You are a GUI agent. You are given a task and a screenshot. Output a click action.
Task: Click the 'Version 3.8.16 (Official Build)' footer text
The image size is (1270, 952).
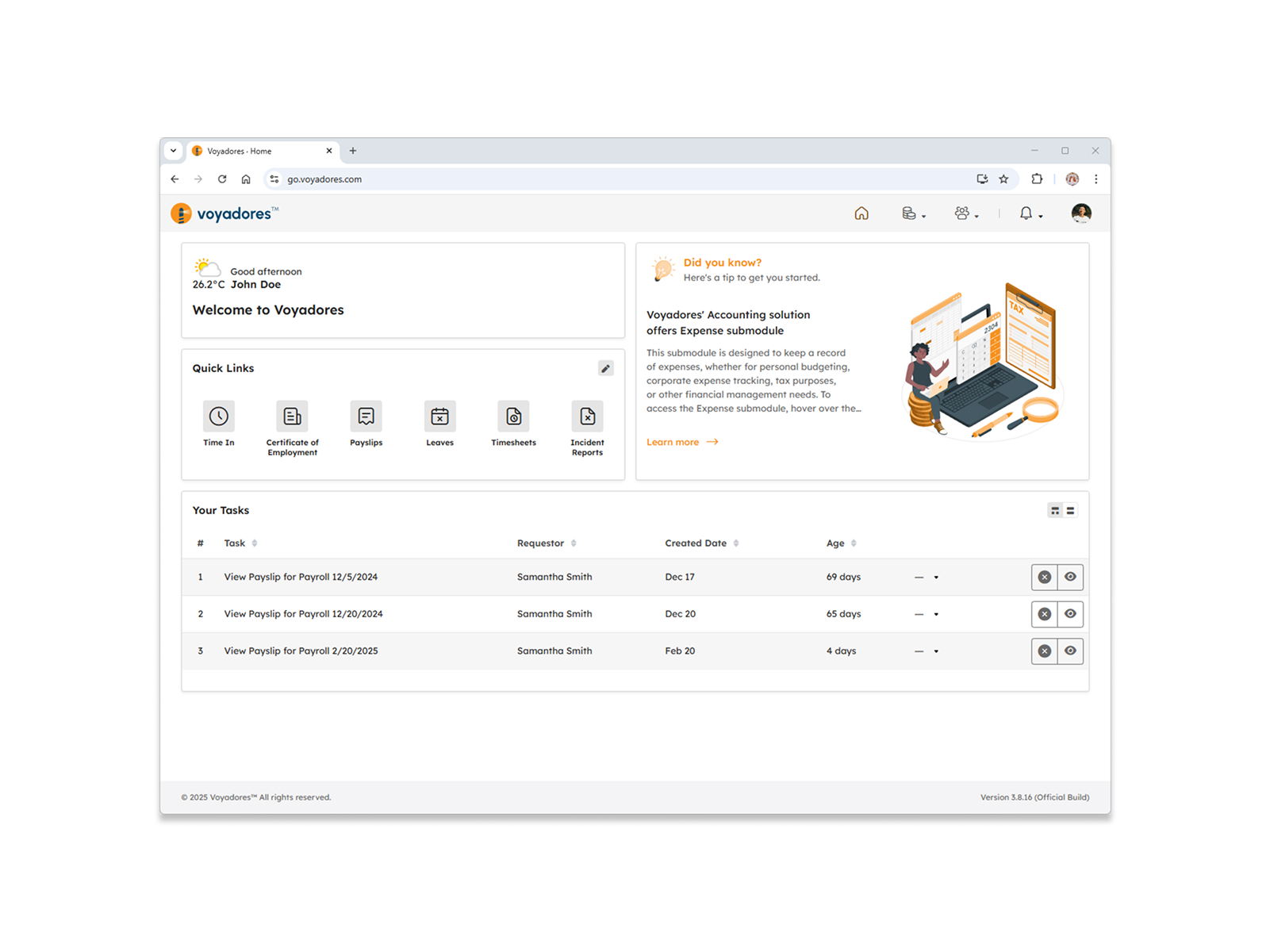click(x=1034, y=798)
